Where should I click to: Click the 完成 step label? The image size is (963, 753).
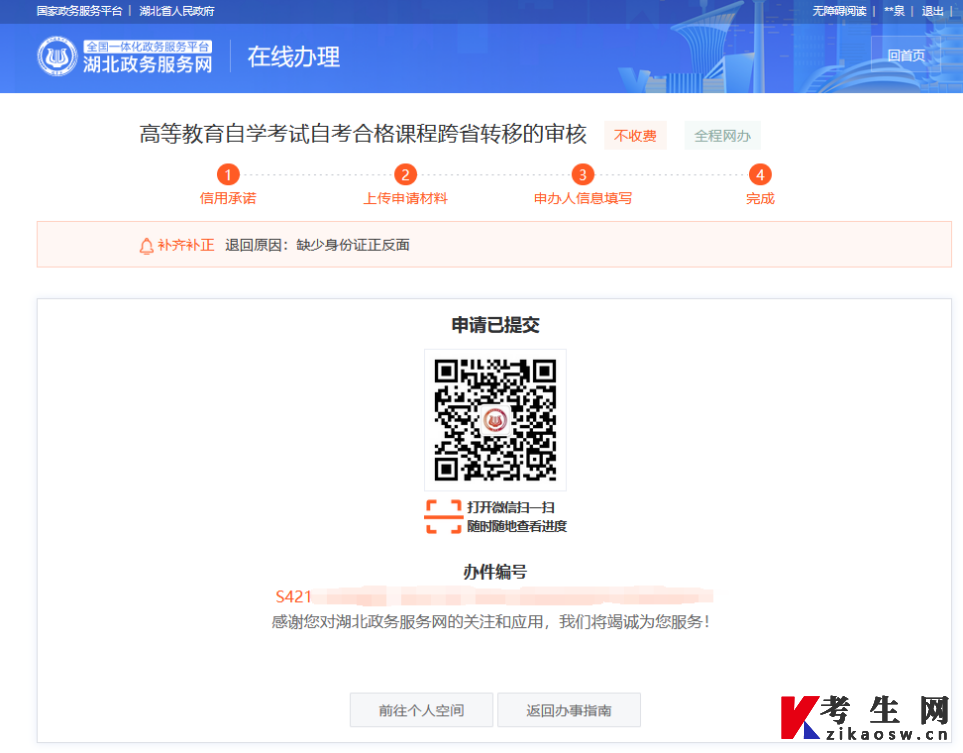(x=760, y=198)
